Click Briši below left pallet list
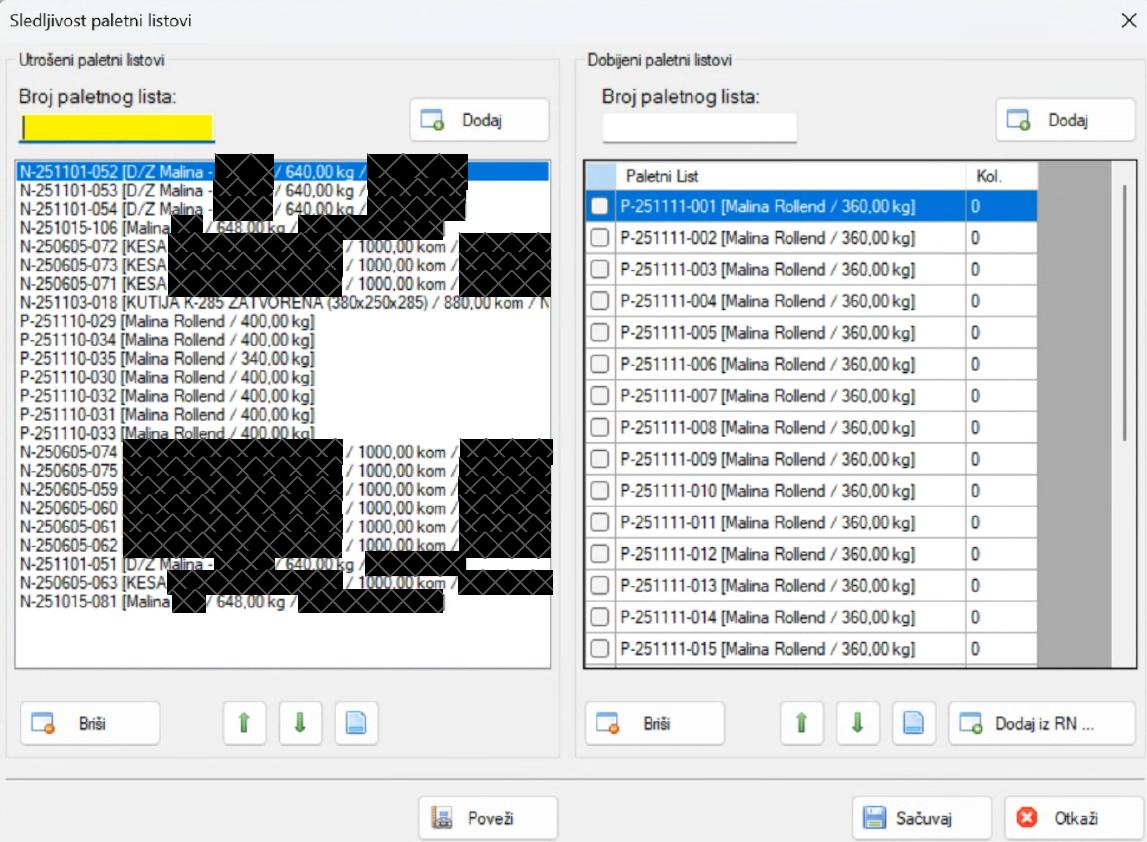The width and height of the screenshot is (1147, 842). click(x=90, y=724)
